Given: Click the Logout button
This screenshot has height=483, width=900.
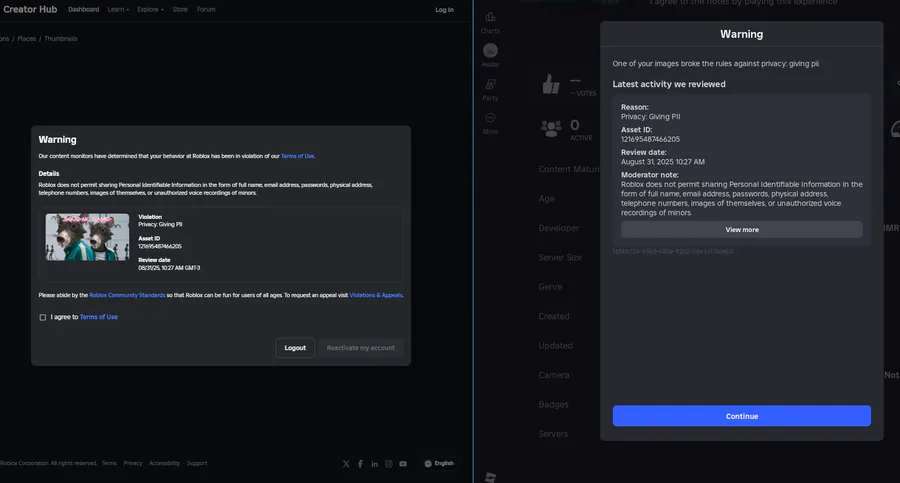Looking at the screenshot, I should tap(295, 348).
